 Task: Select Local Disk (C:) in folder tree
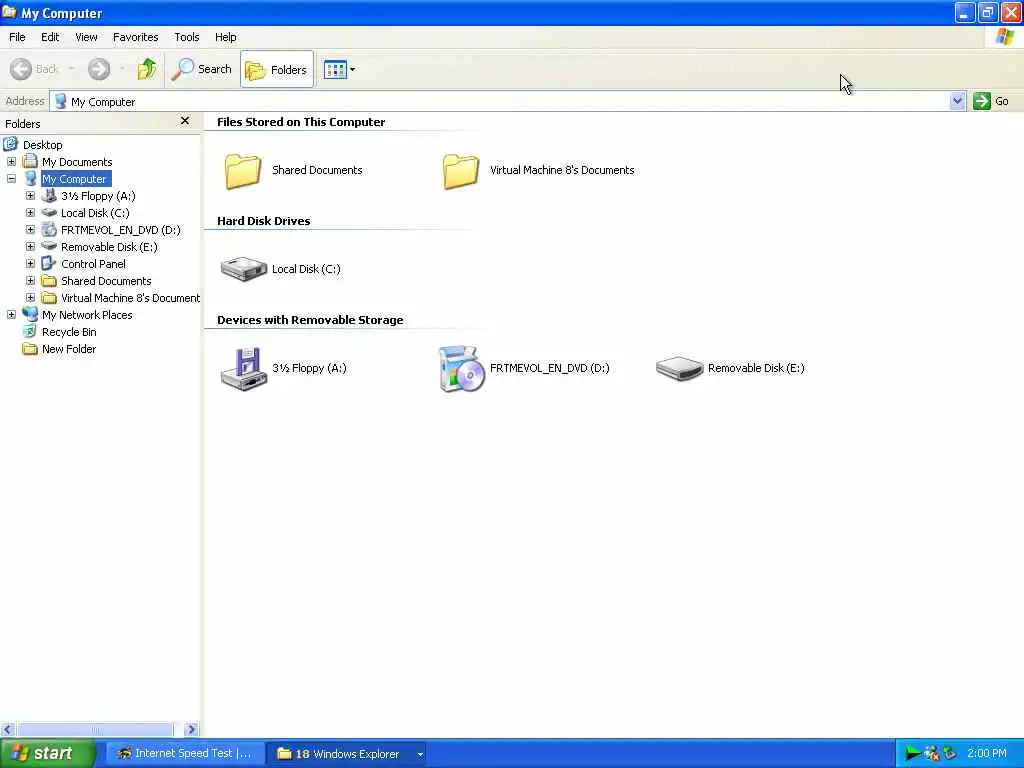[95, 213]
